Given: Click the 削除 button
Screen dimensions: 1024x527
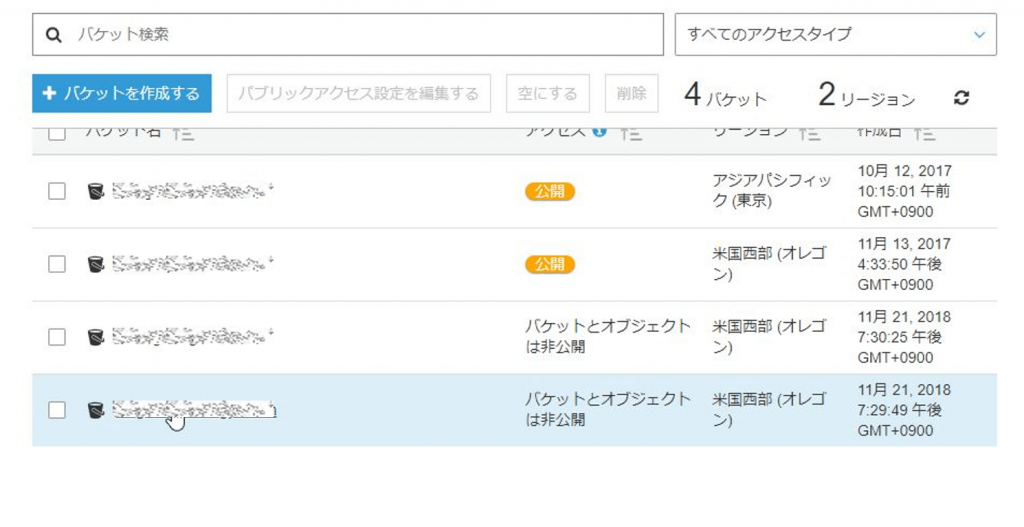Looking at the screenshot, I should pyautogui.click(x=632, y=93).
